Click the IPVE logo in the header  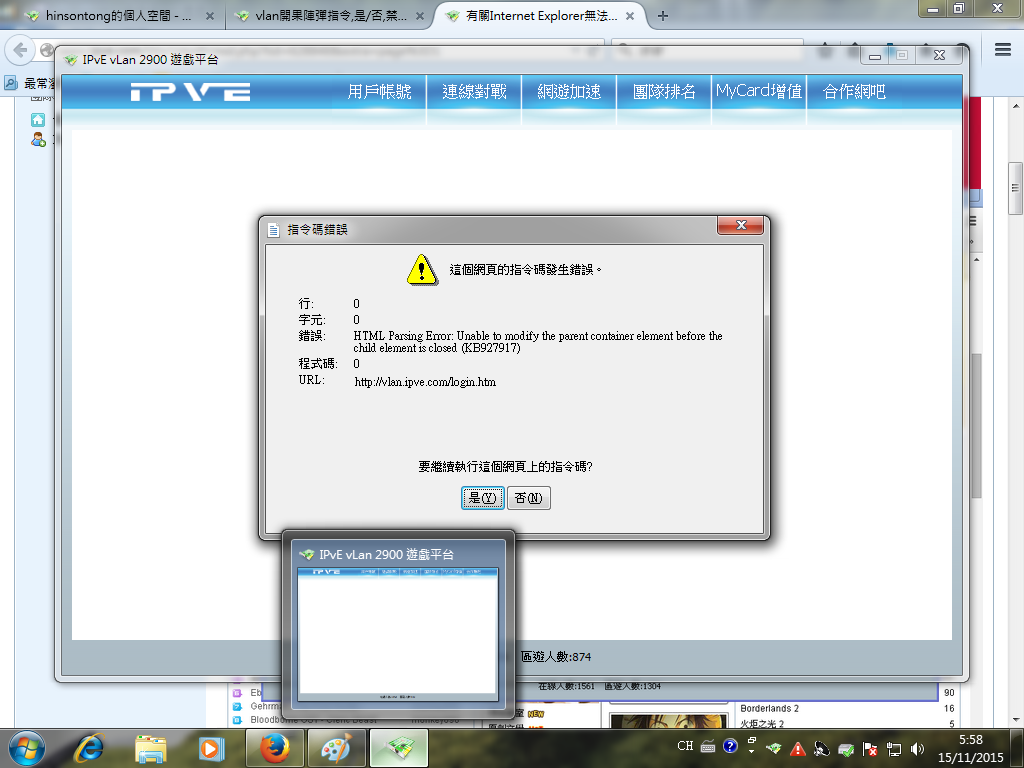pyautogui.click(x=190, y=92)
